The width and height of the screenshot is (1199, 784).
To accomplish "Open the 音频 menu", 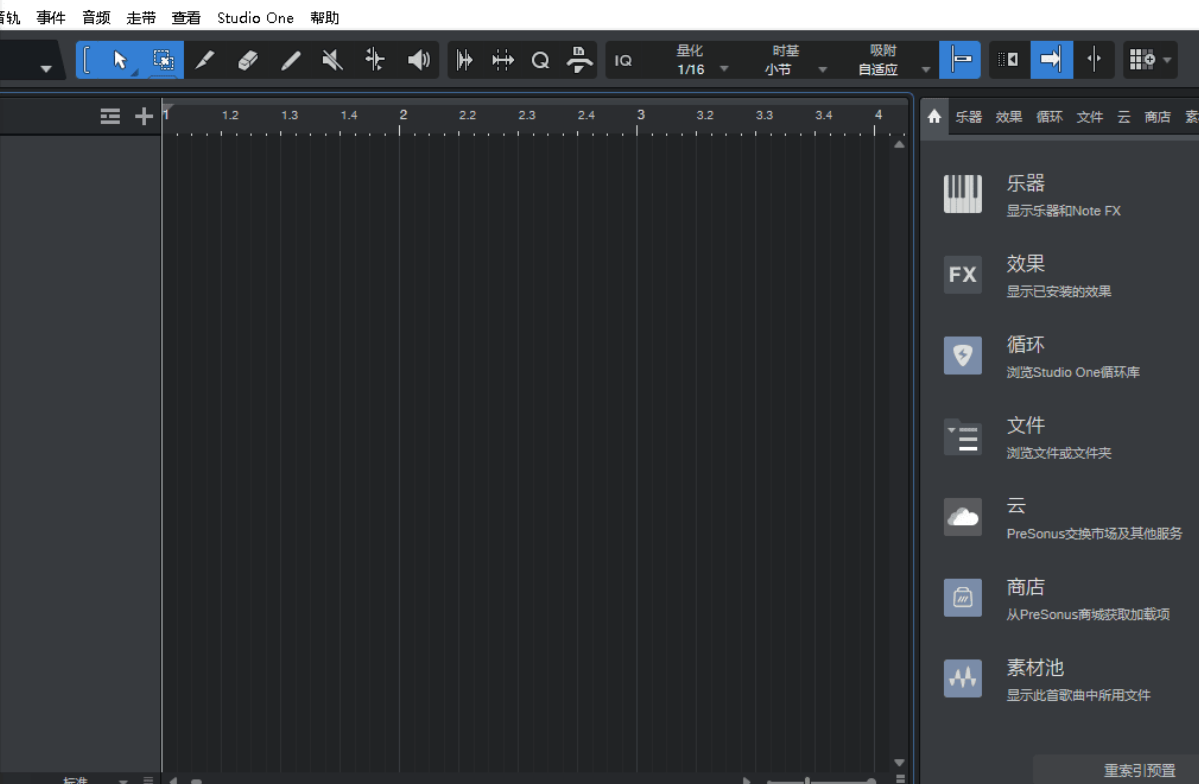I will tap(96, 18).
